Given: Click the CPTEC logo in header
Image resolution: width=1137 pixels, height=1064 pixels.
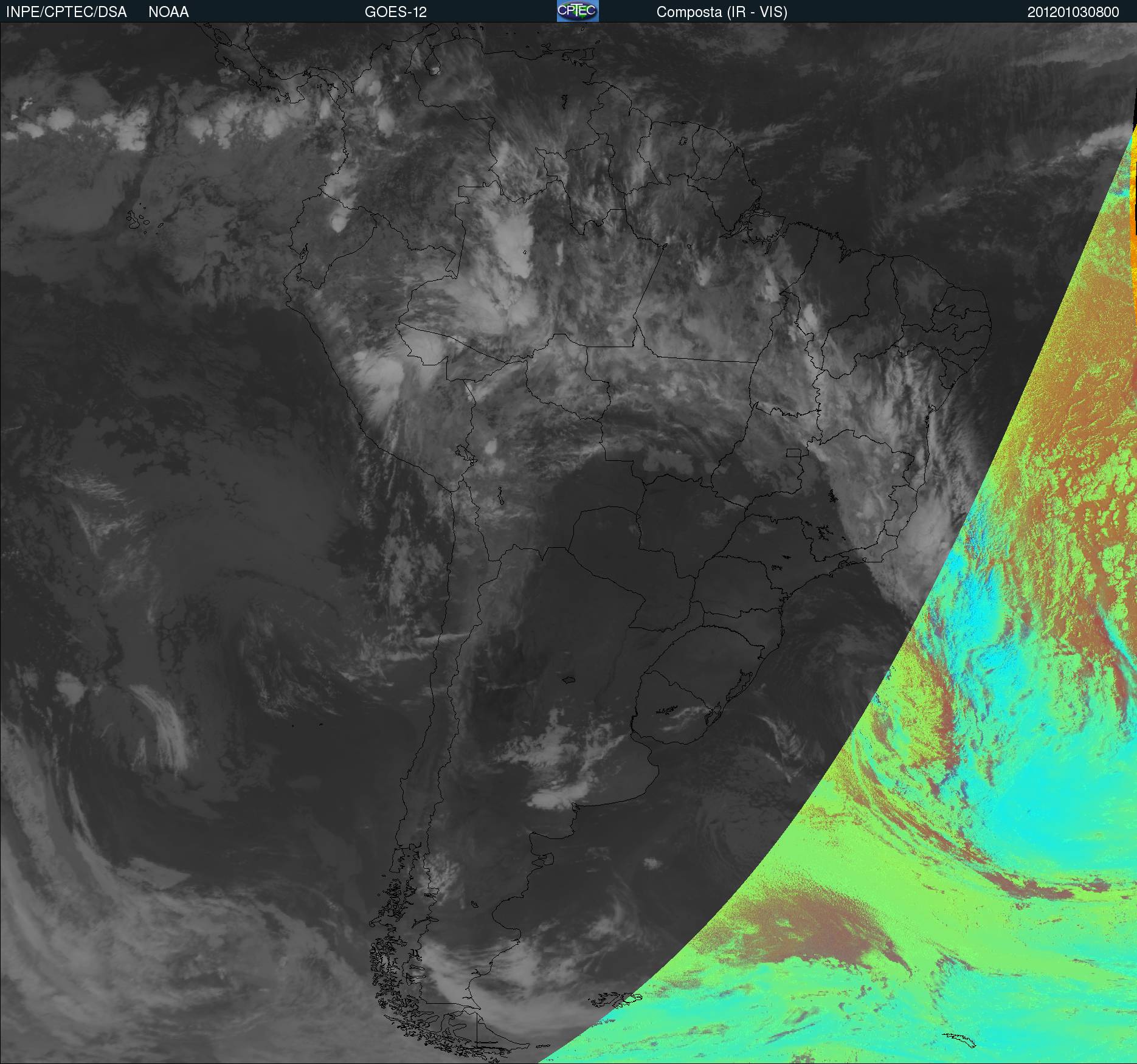Looking at the screenshot, I should click(x=578, y=11).
